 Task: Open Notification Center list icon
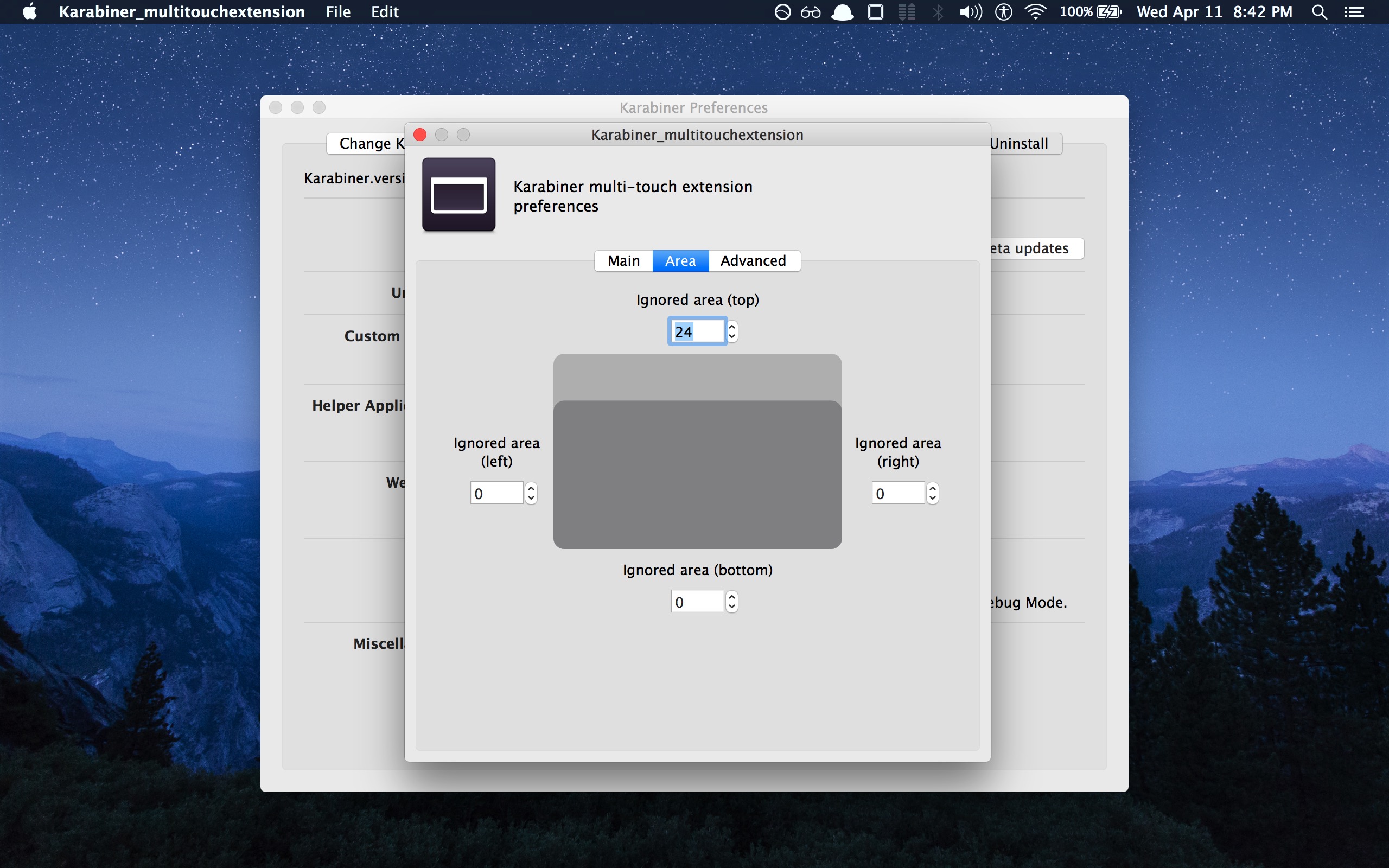tap(1354, 11)
